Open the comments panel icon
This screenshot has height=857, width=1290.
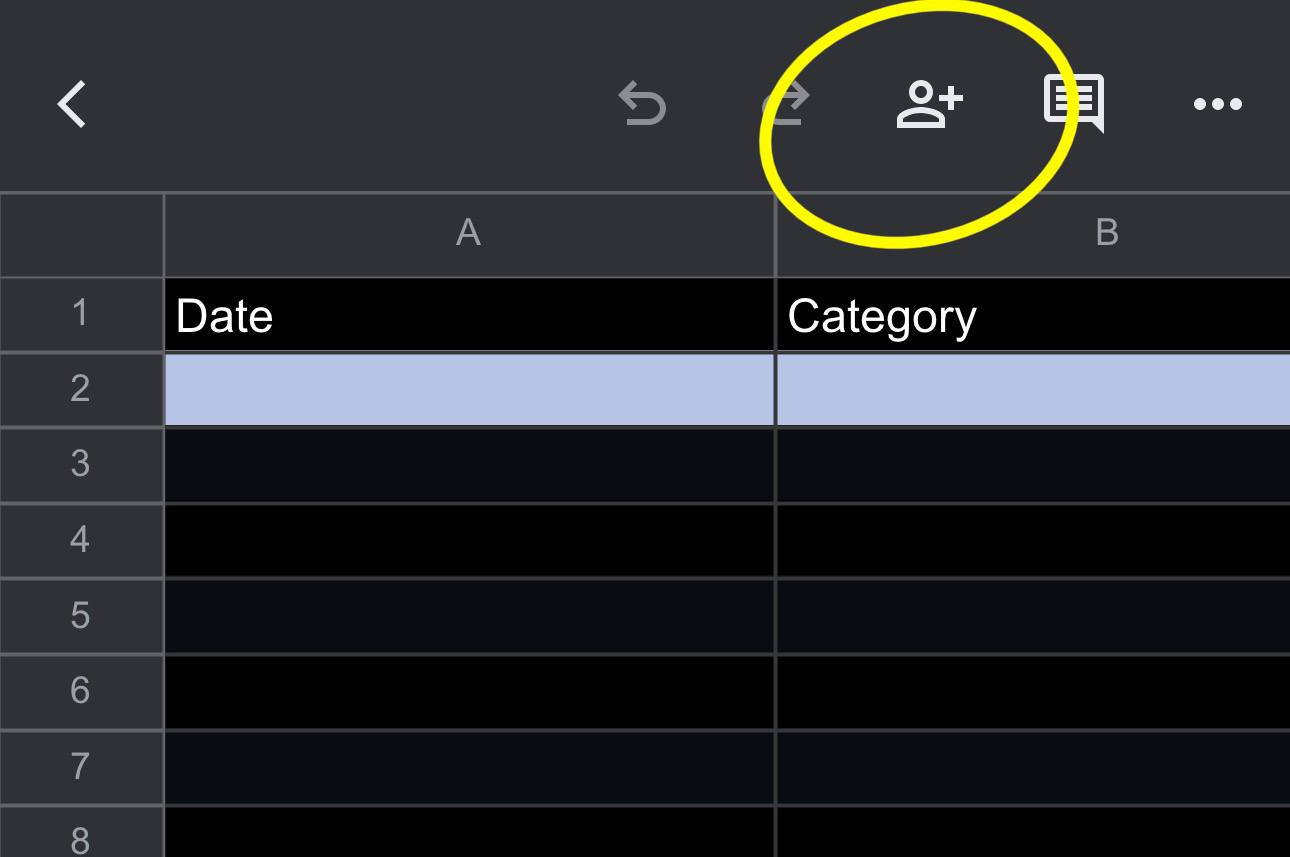click(1074, 103)
